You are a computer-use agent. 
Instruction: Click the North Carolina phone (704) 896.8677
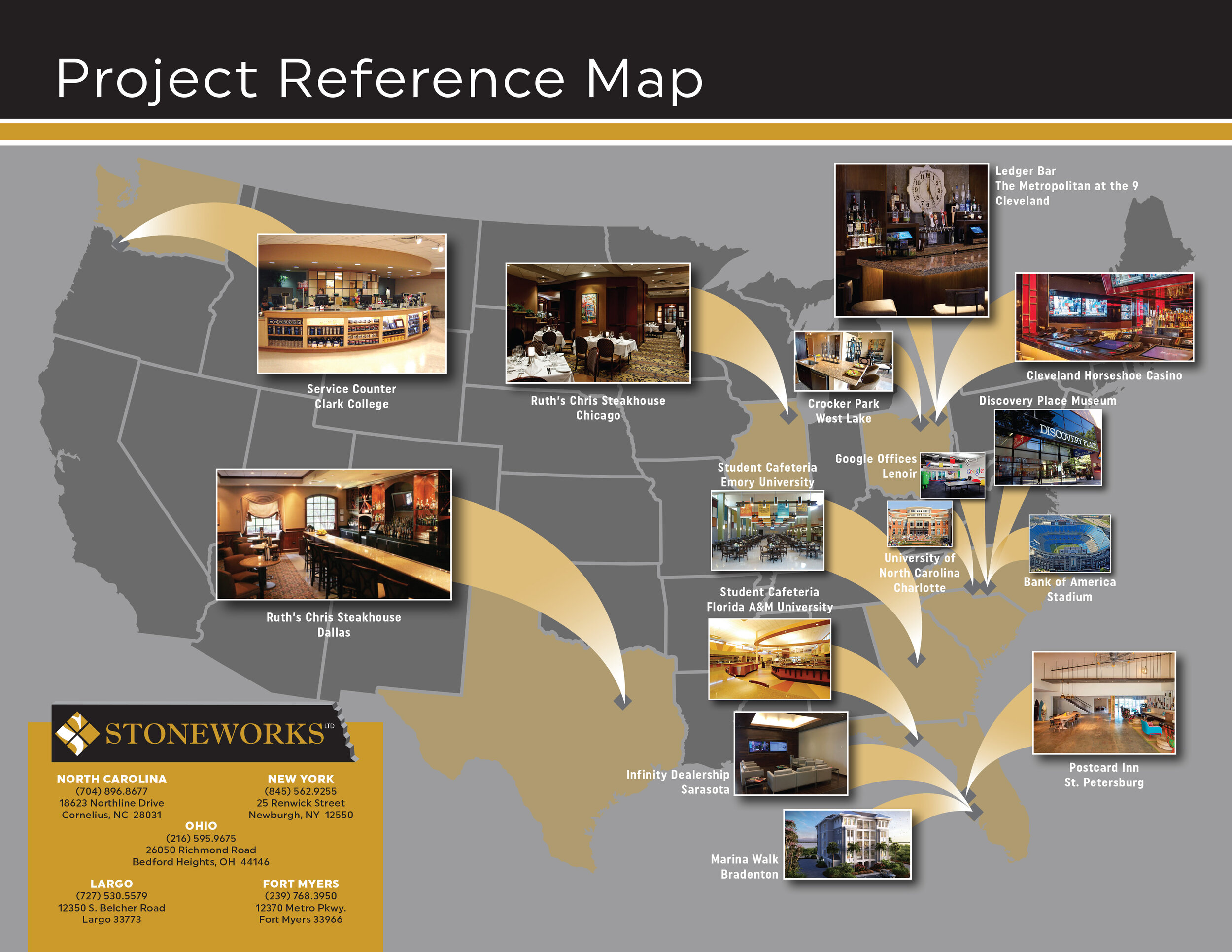pos(112,791)
